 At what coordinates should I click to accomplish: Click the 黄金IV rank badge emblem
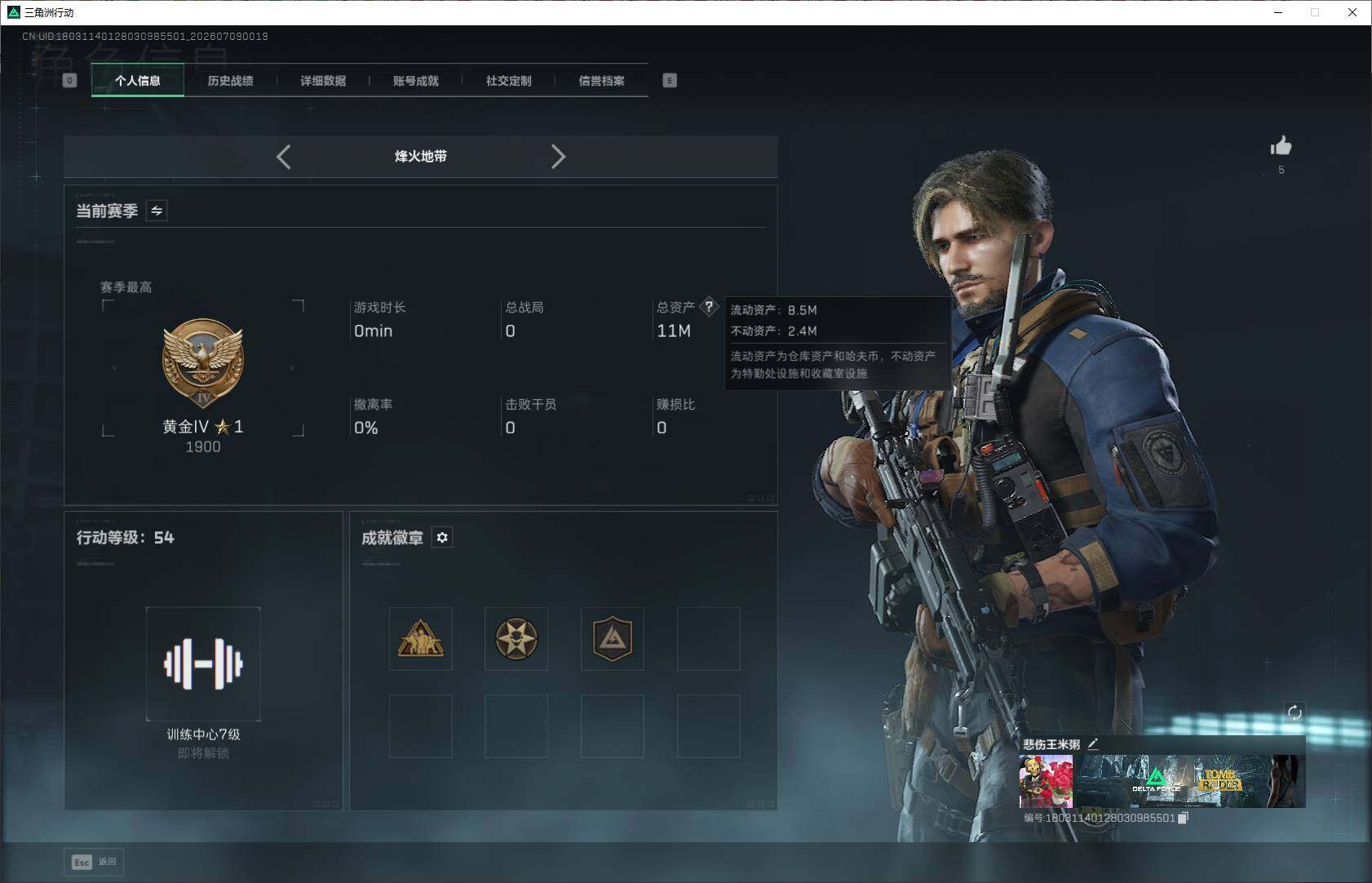pyautogui.click(x=203, y=363)
